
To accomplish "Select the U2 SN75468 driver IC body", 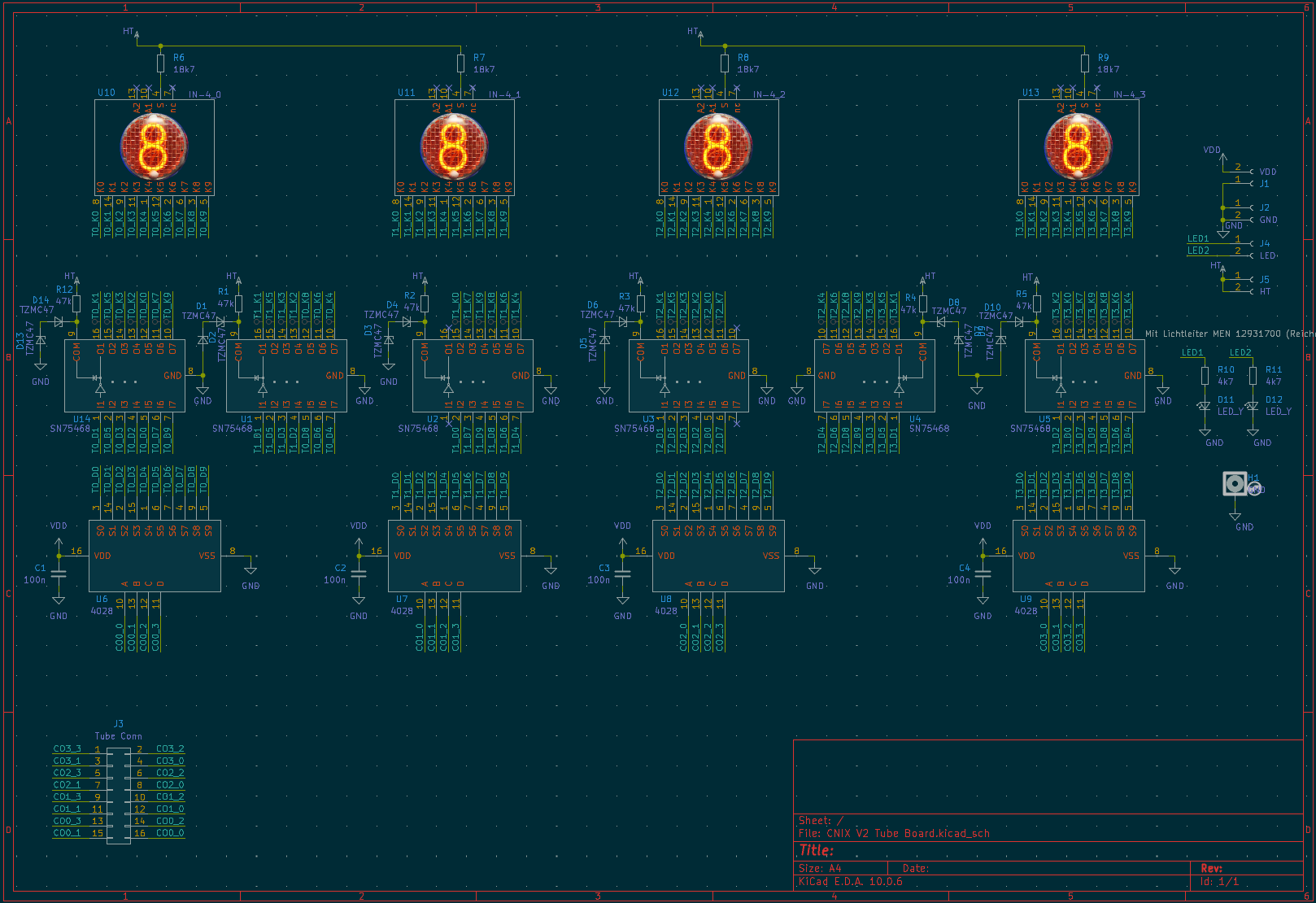I will [473, 376].
